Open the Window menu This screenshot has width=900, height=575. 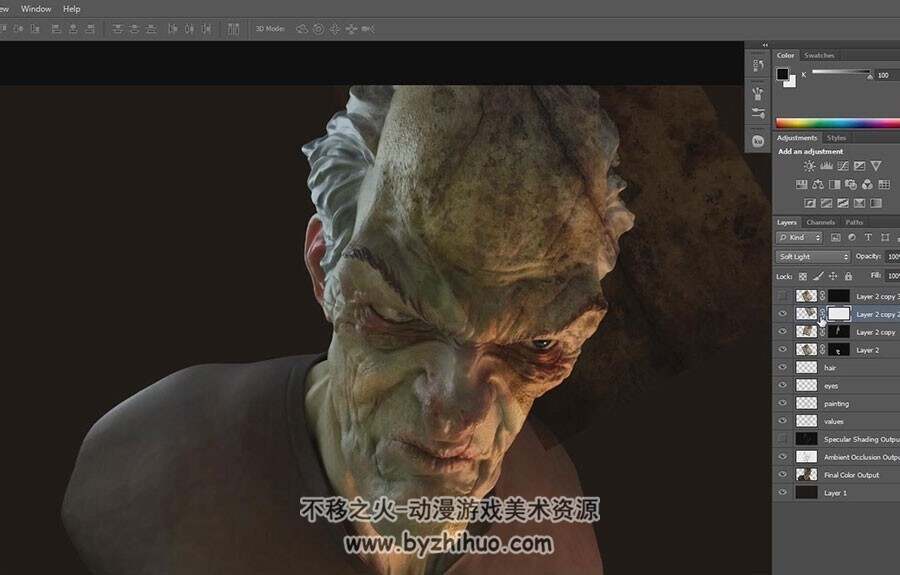36,9
